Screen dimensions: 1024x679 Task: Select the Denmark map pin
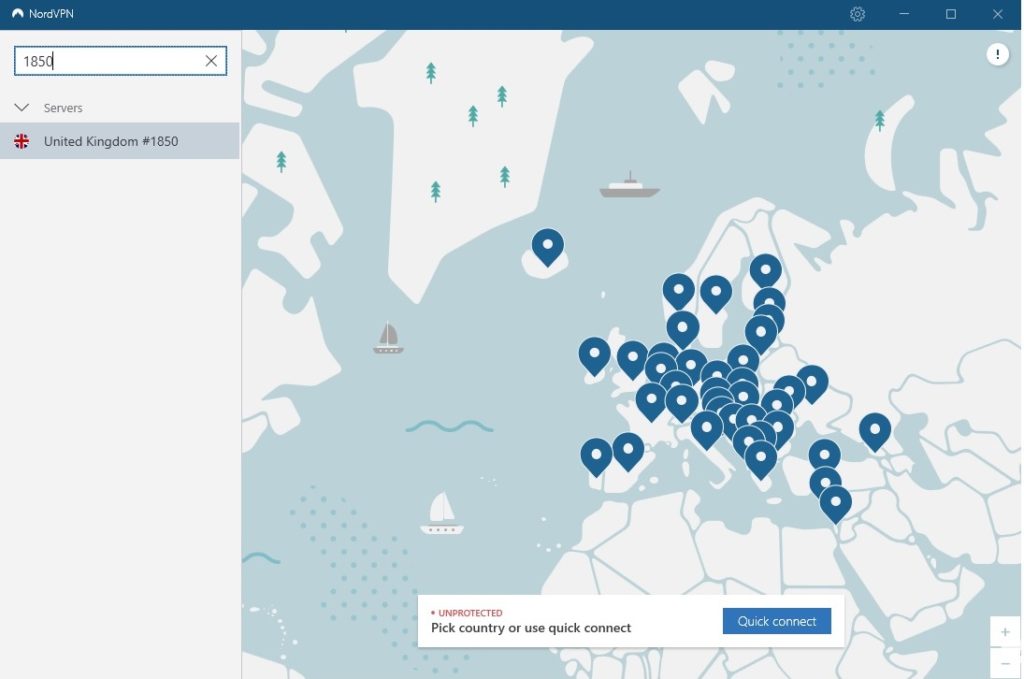pyautogui.click(x=682, y=328)
